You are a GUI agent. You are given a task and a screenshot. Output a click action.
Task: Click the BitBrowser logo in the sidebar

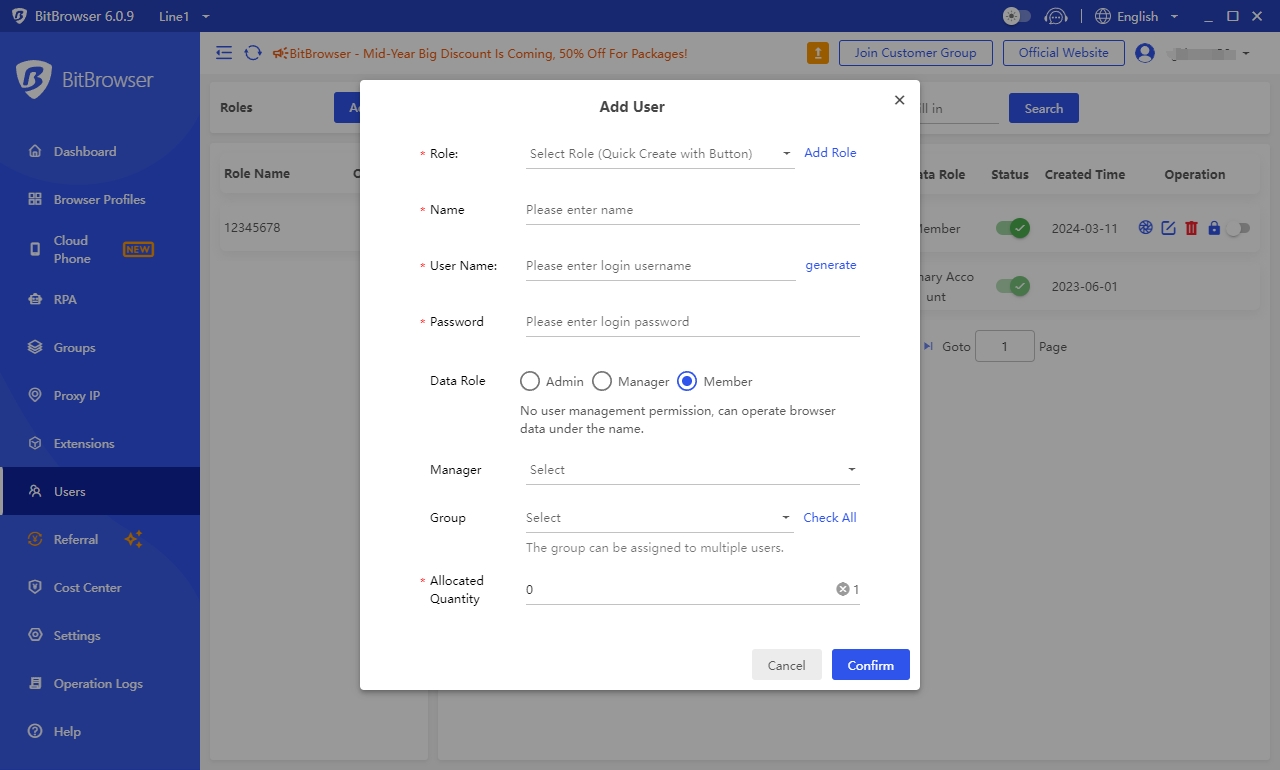tap(85, 80)
